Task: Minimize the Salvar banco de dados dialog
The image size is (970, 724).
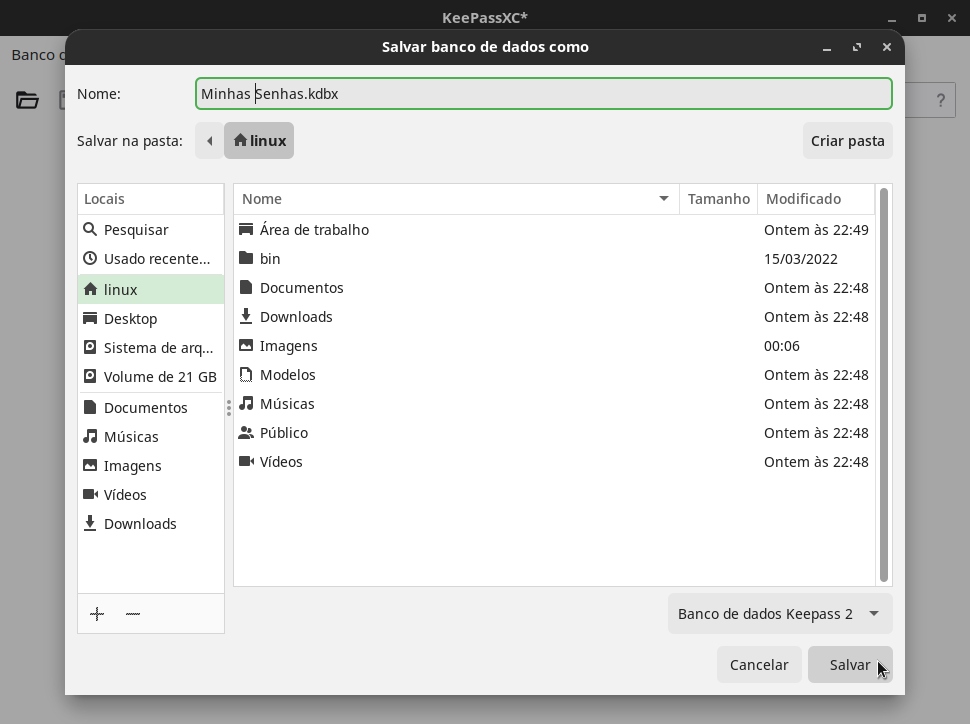Action: [827, 48]
